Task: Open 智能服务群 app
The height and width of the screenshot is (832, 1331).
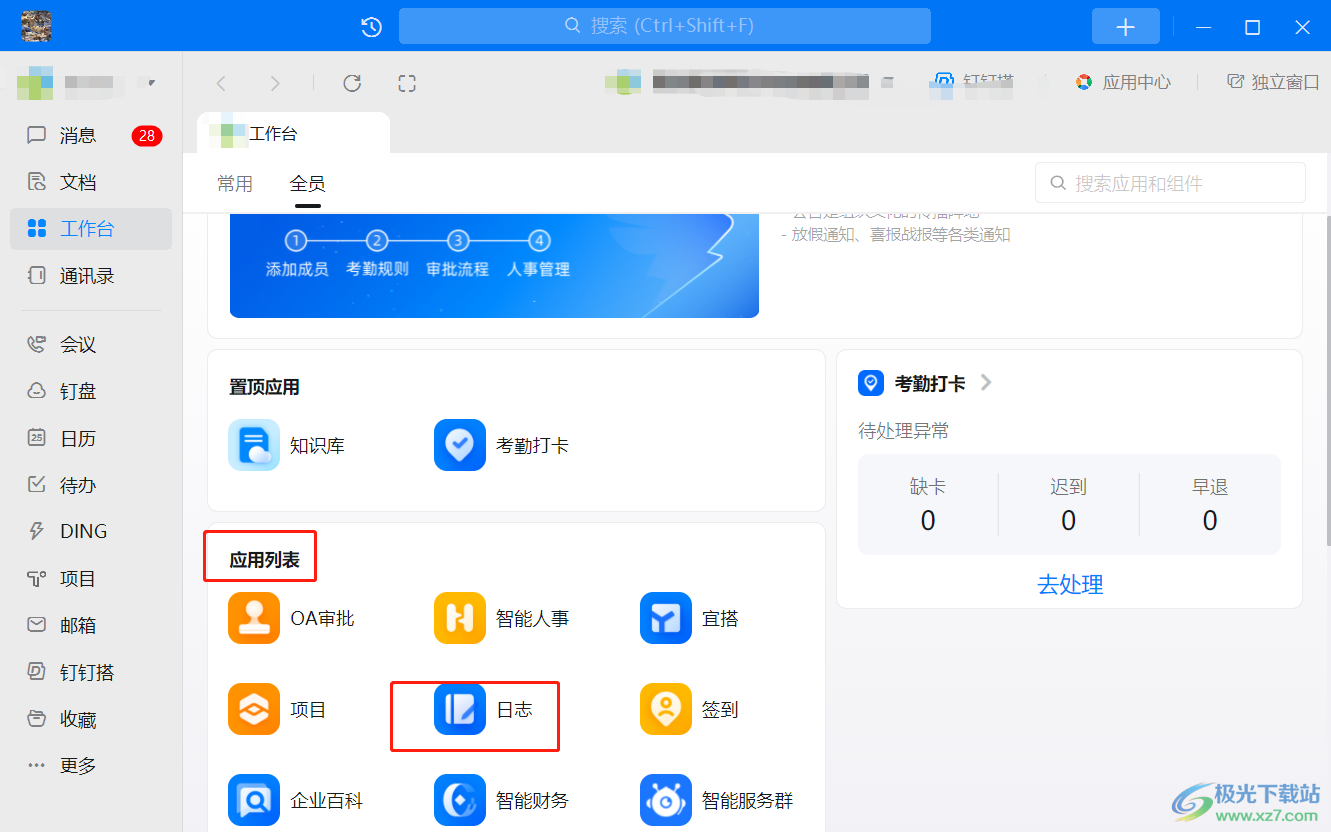Action: click(x=717, y=801)
